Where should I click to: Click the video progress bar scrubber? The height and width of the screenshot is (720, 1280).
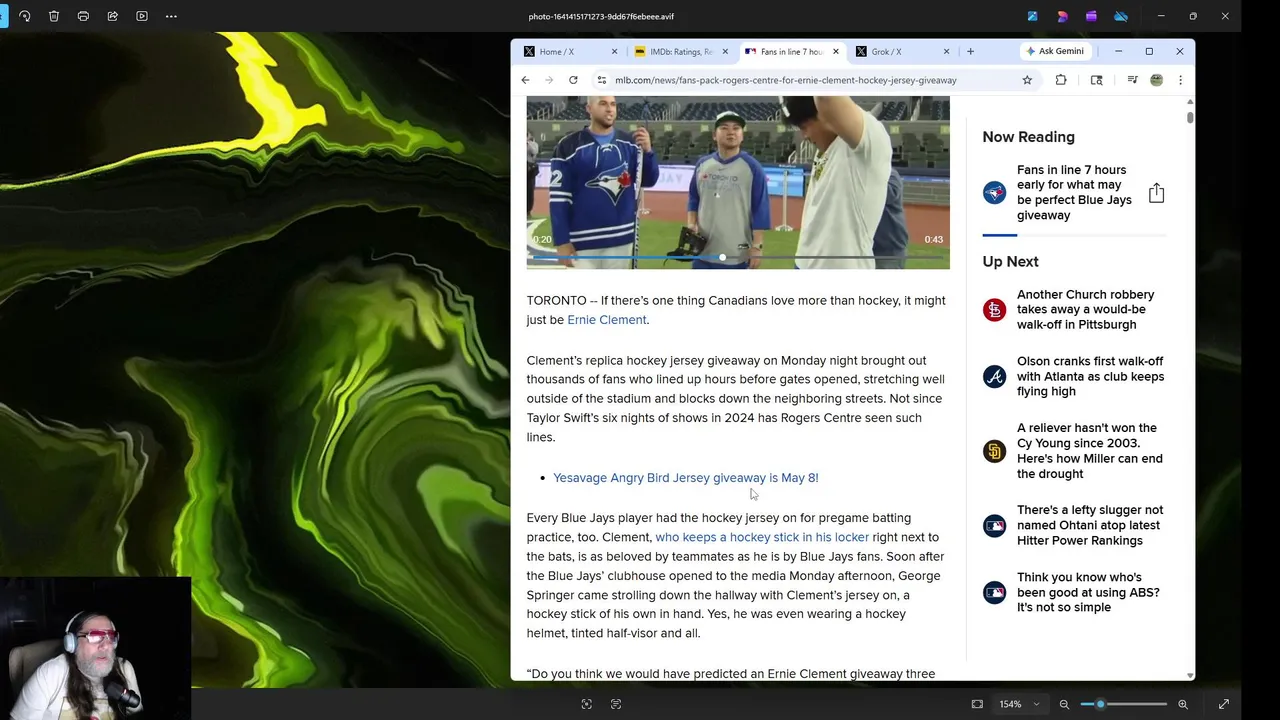pos(722,258)
